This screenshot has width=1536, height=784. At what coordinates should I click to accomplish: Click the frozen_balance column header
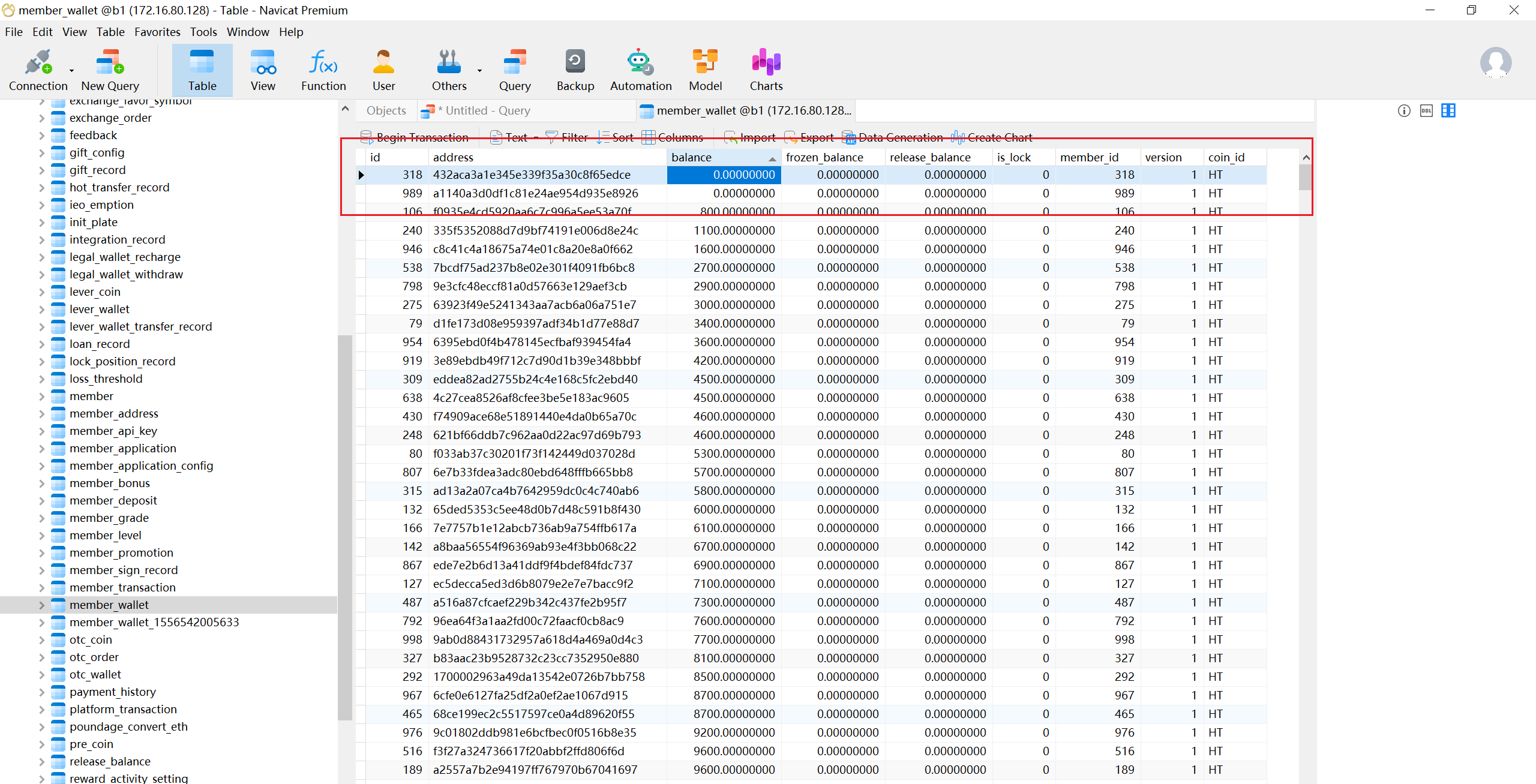point(833,157)
